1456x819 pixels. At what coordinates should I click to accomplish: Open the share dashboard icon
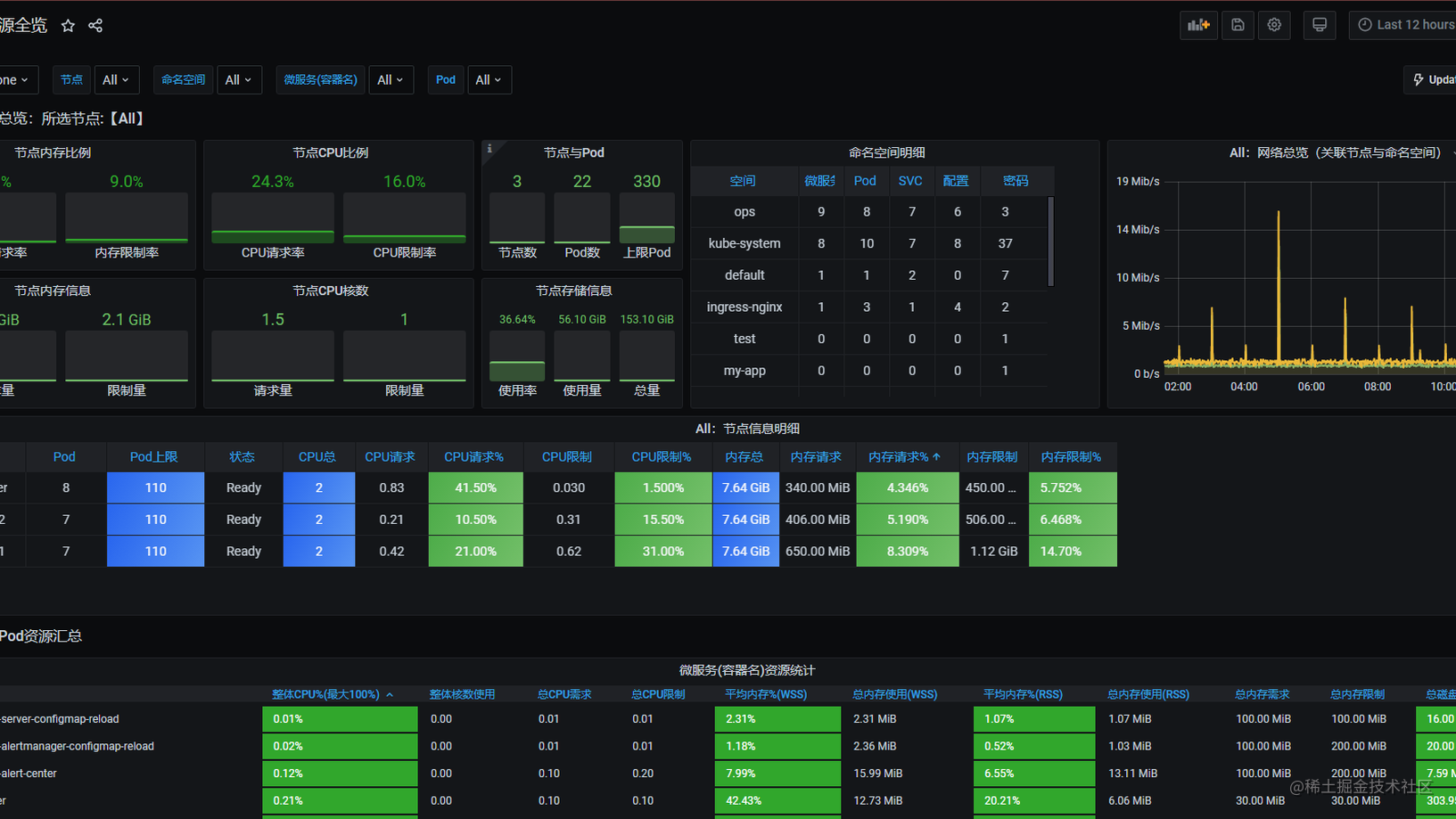coord(95,26)
